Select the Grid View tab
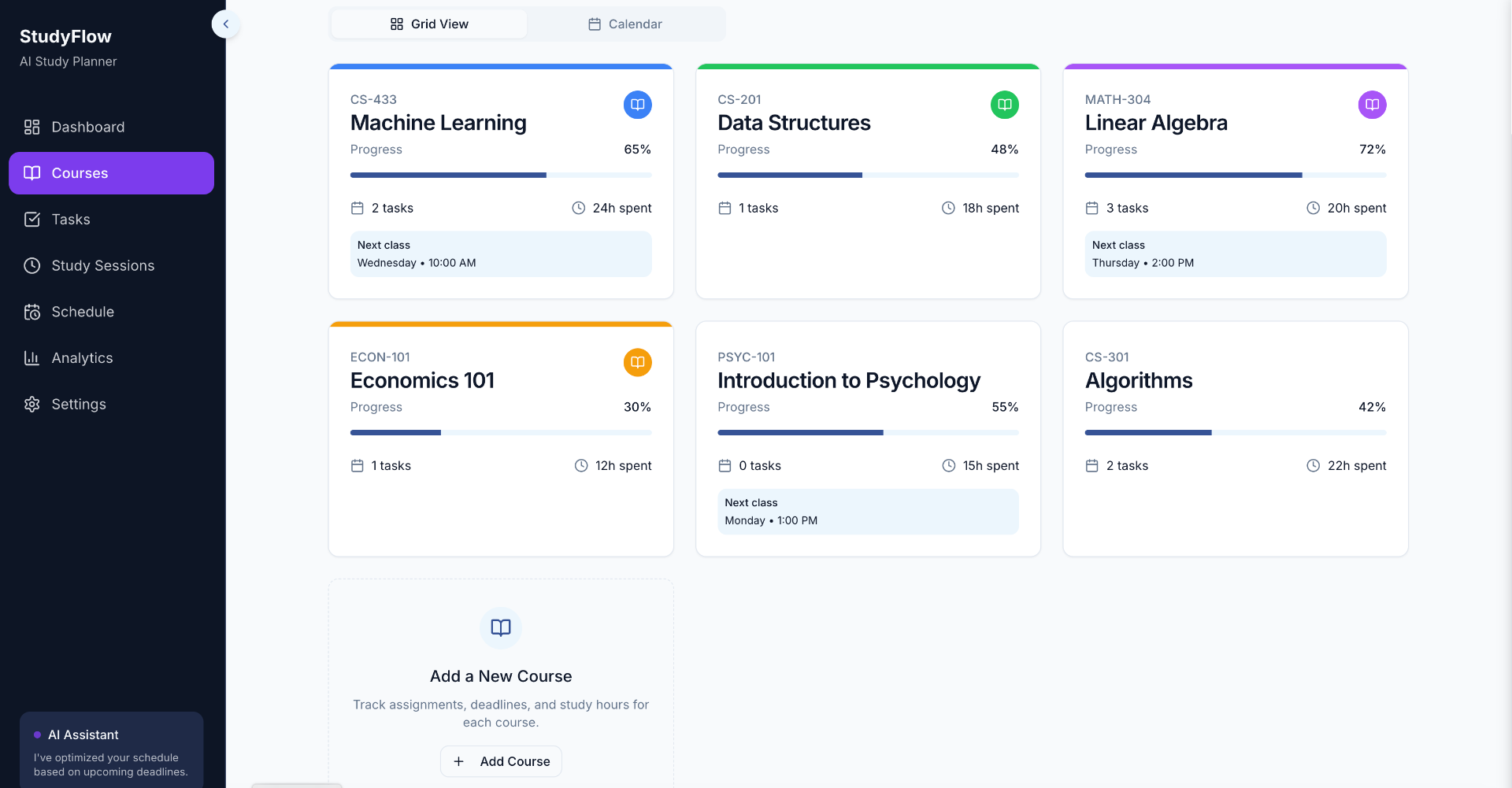The width and height of the screenshot is (1512, 788). [x=429, y=24]
